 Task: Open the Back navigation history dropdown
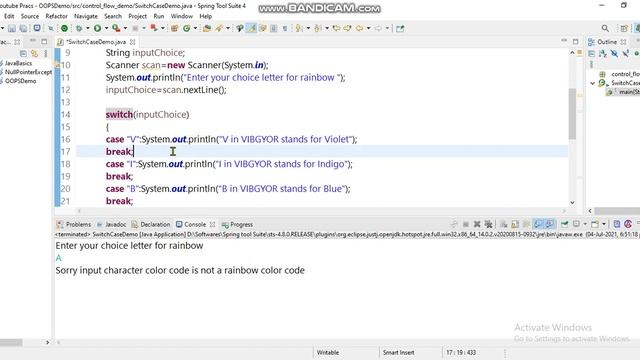point(369,28)
